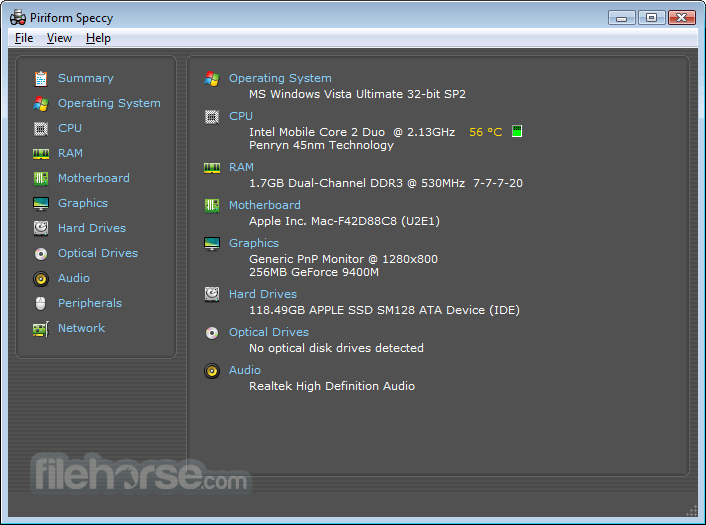Click the green CPU temperature indicator icon
706x525 pixels.
coord(517,131)
